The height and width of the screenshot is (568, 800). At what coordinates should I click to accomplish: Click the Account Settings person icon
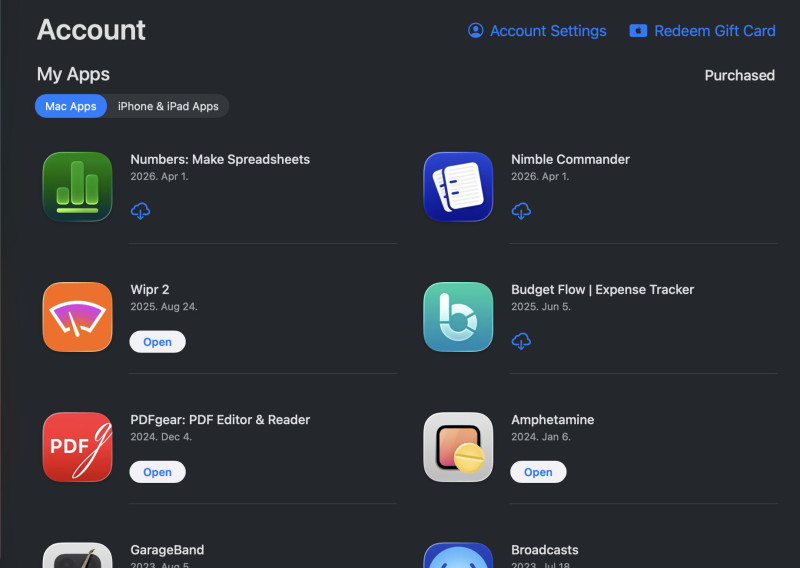(476, 31)
